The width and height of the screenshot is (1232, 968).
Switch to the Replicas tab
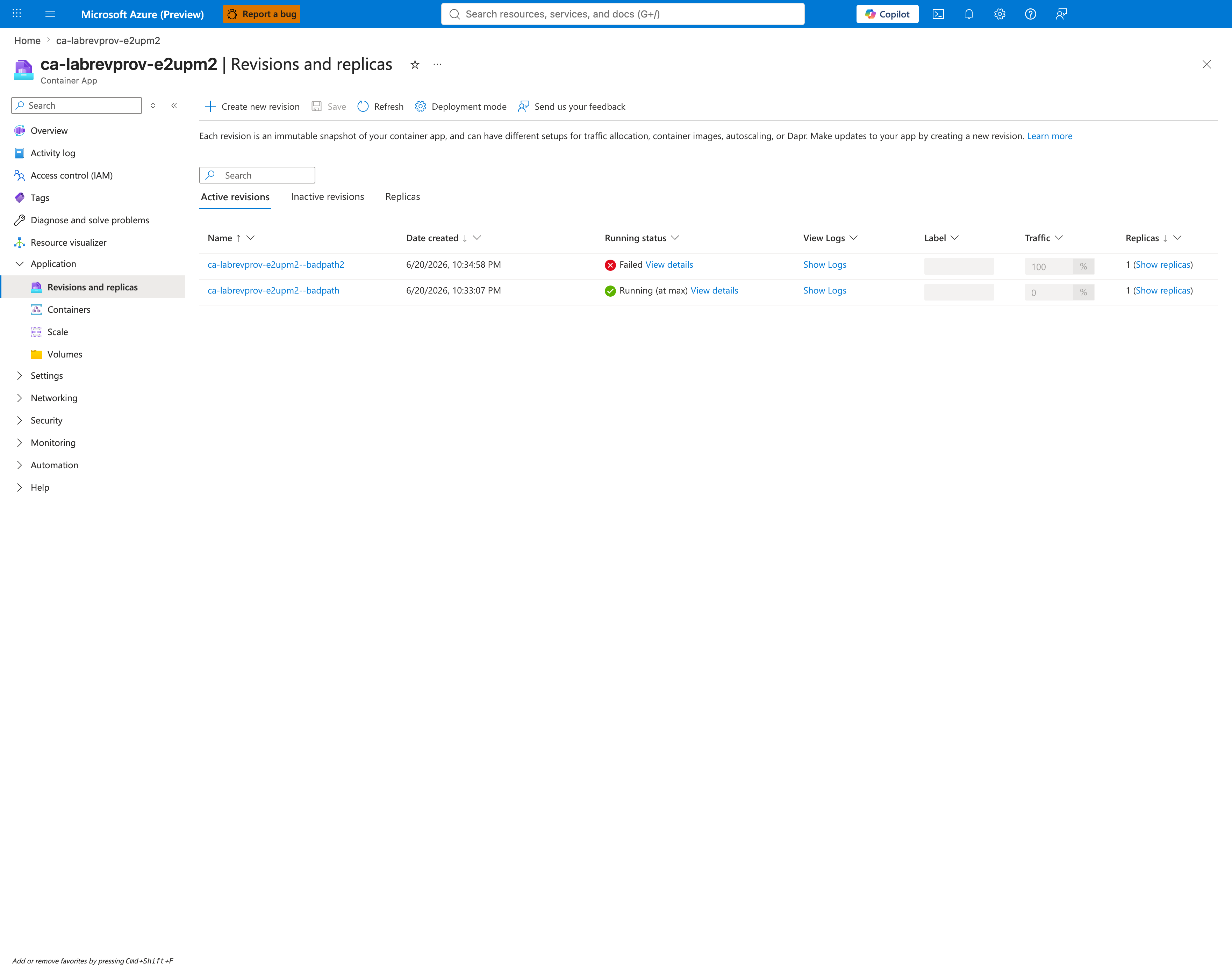(402, 197)
